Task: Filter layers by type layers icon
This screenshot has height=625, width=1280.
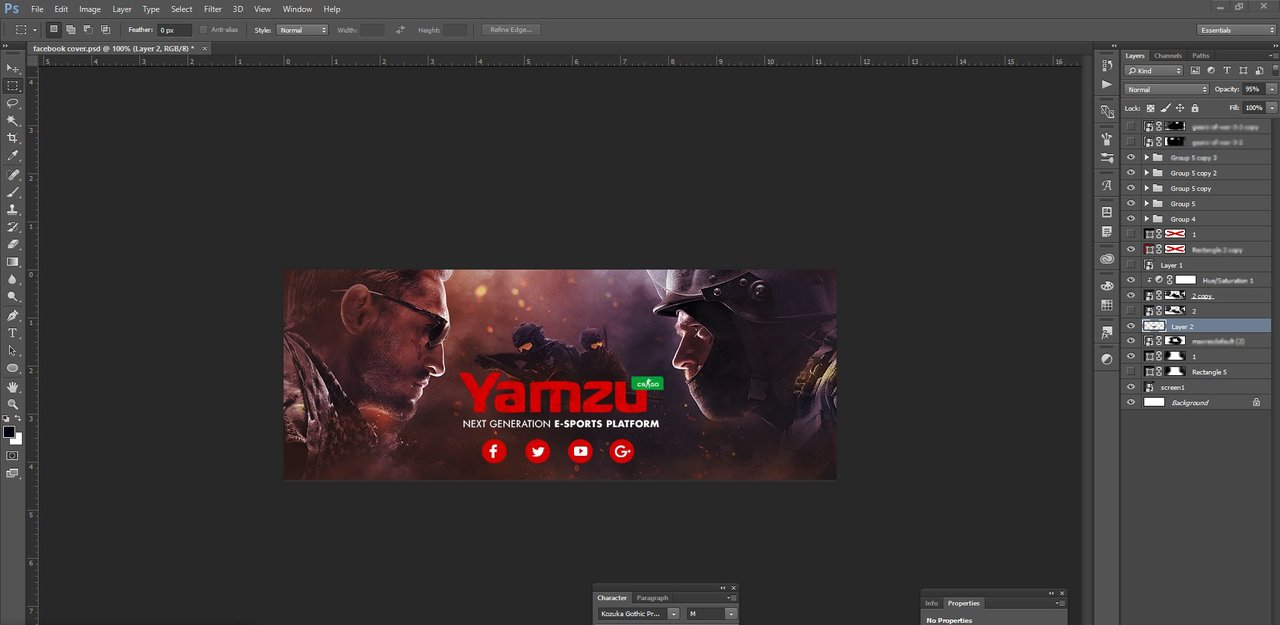Action: pyautogui.click(x=1227, y=71)
